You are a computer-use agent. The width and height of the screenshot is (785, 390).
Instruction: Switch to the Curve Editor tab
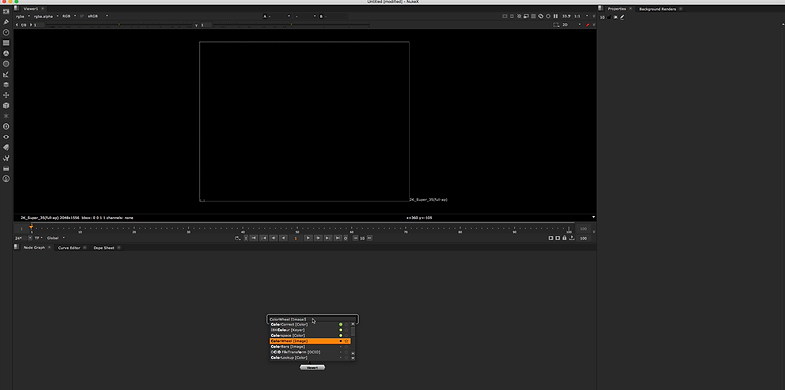coord(69,247)
